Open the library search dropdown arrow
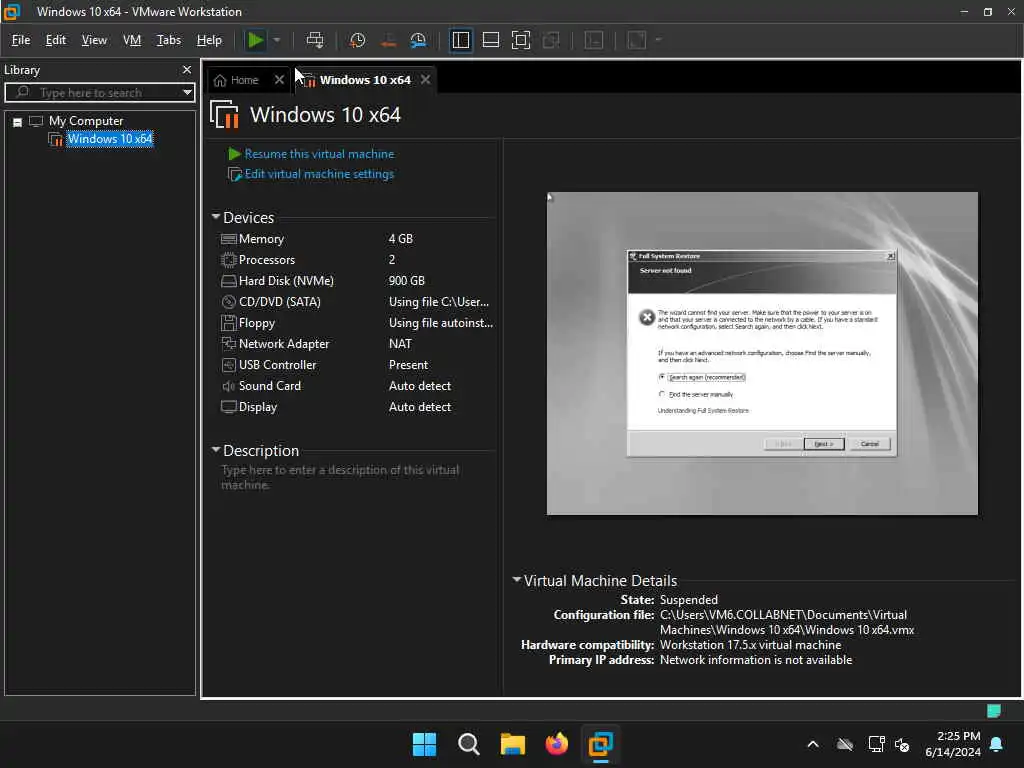1024x768 pixels. [187, 93]
